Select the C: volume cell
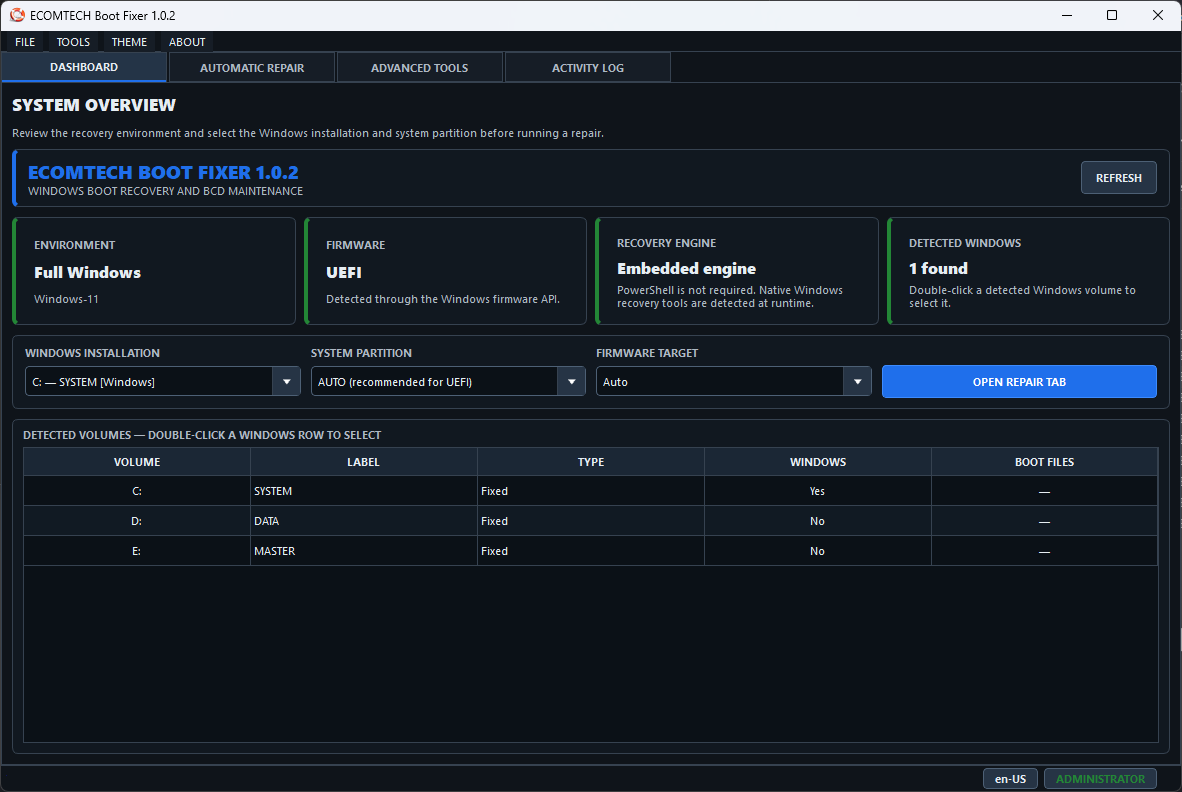The image size is (1182, 792). tap(137, 491)
